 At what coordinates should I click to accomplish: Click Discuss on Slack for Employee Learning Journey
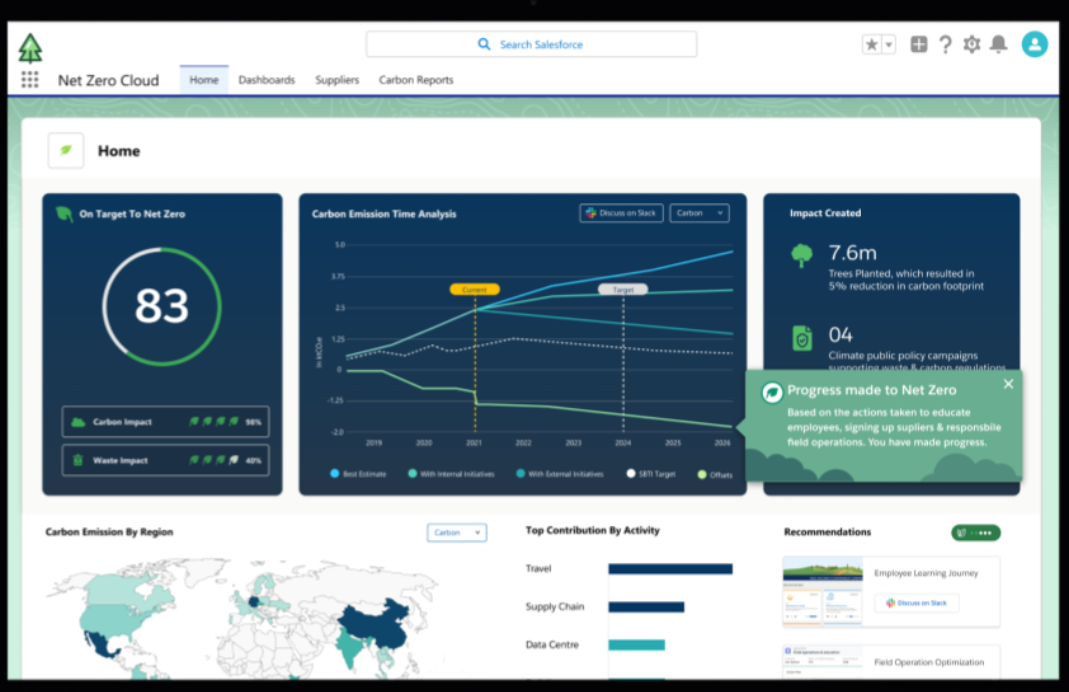pyautogui.click(x=917, y=602)
